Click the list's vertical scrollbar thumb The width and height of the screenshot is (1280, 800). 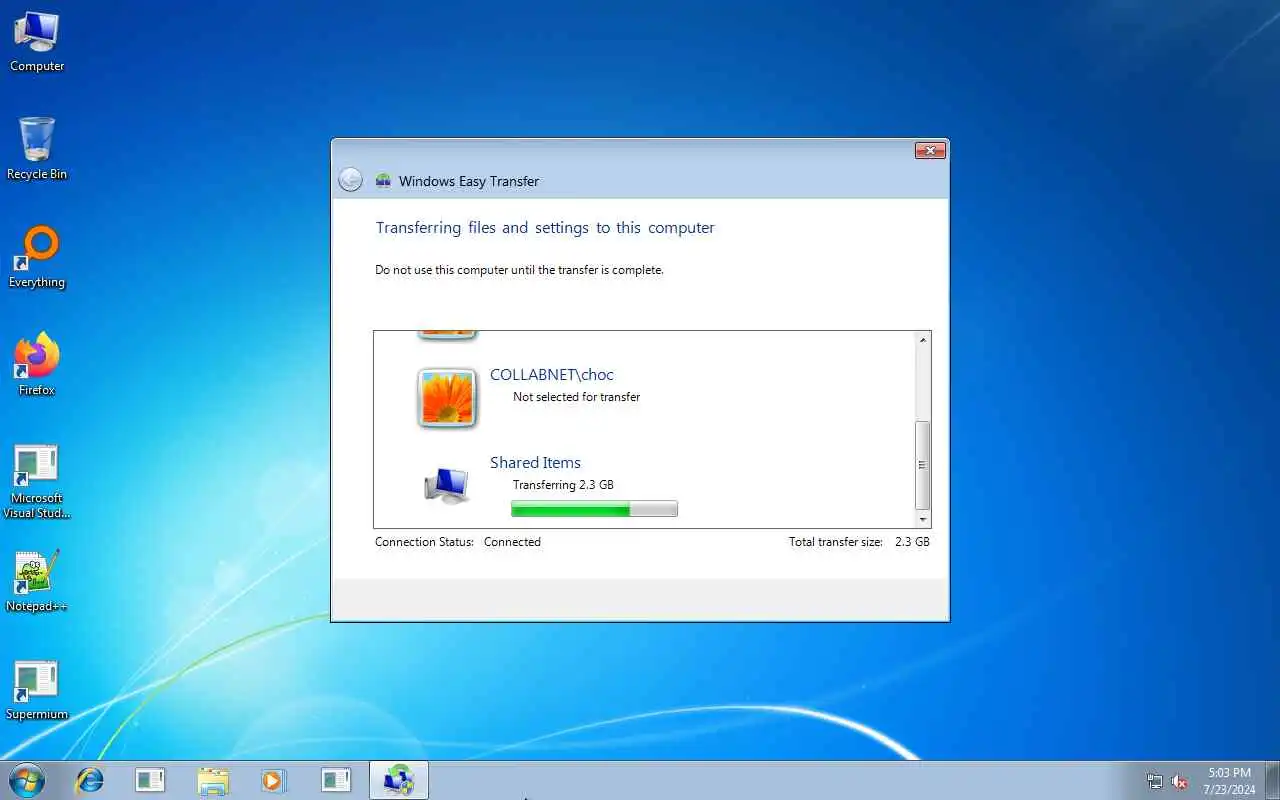pyautogui.click(x=922, y=465)
